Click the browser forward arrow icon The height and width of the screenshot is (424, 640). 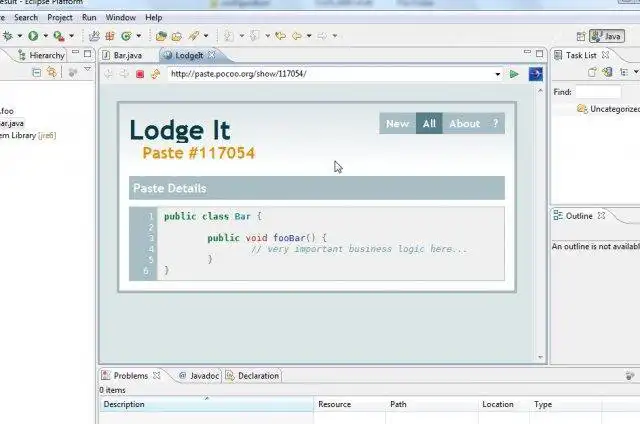point(124,74)
